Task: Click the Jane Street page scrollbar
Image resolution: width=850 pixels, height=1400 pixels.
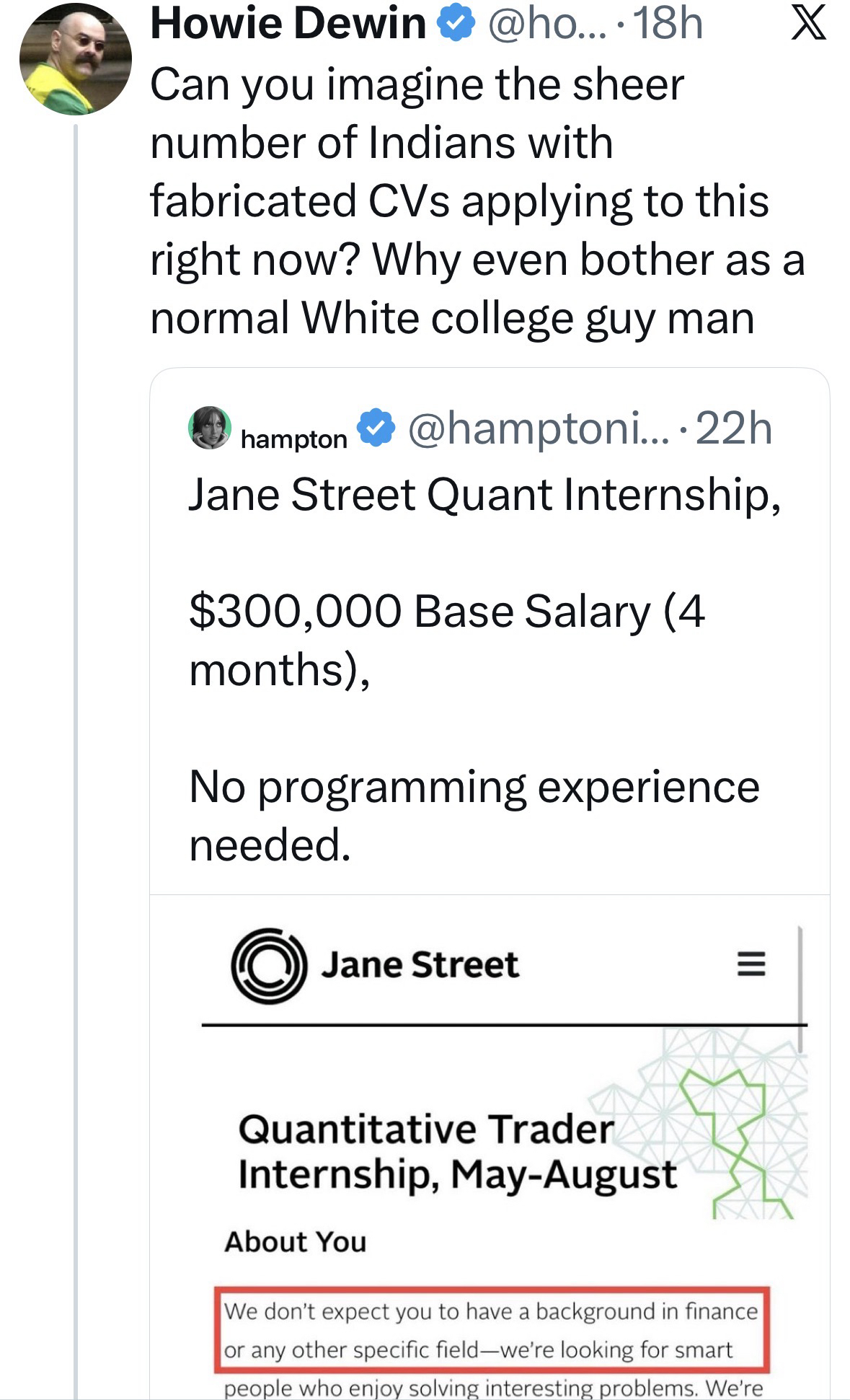Action: point(801,988)
